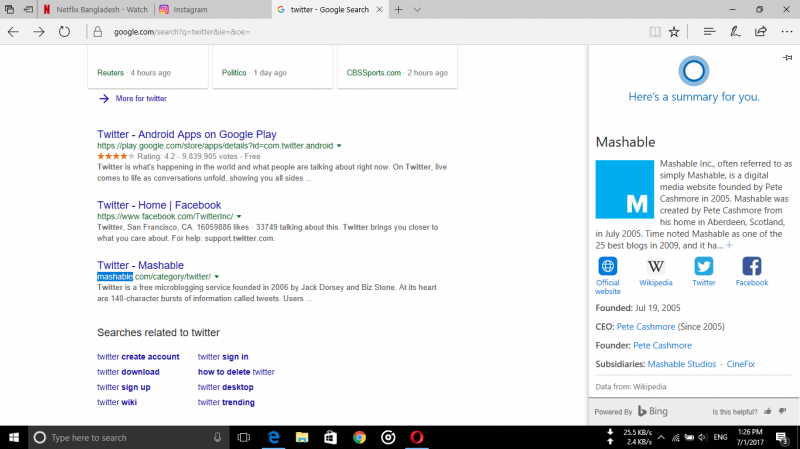Screen dimensions: 800x449
Task: Open File Explorer from taskbar
Action: pyautogui.click(x=302, y=437)
